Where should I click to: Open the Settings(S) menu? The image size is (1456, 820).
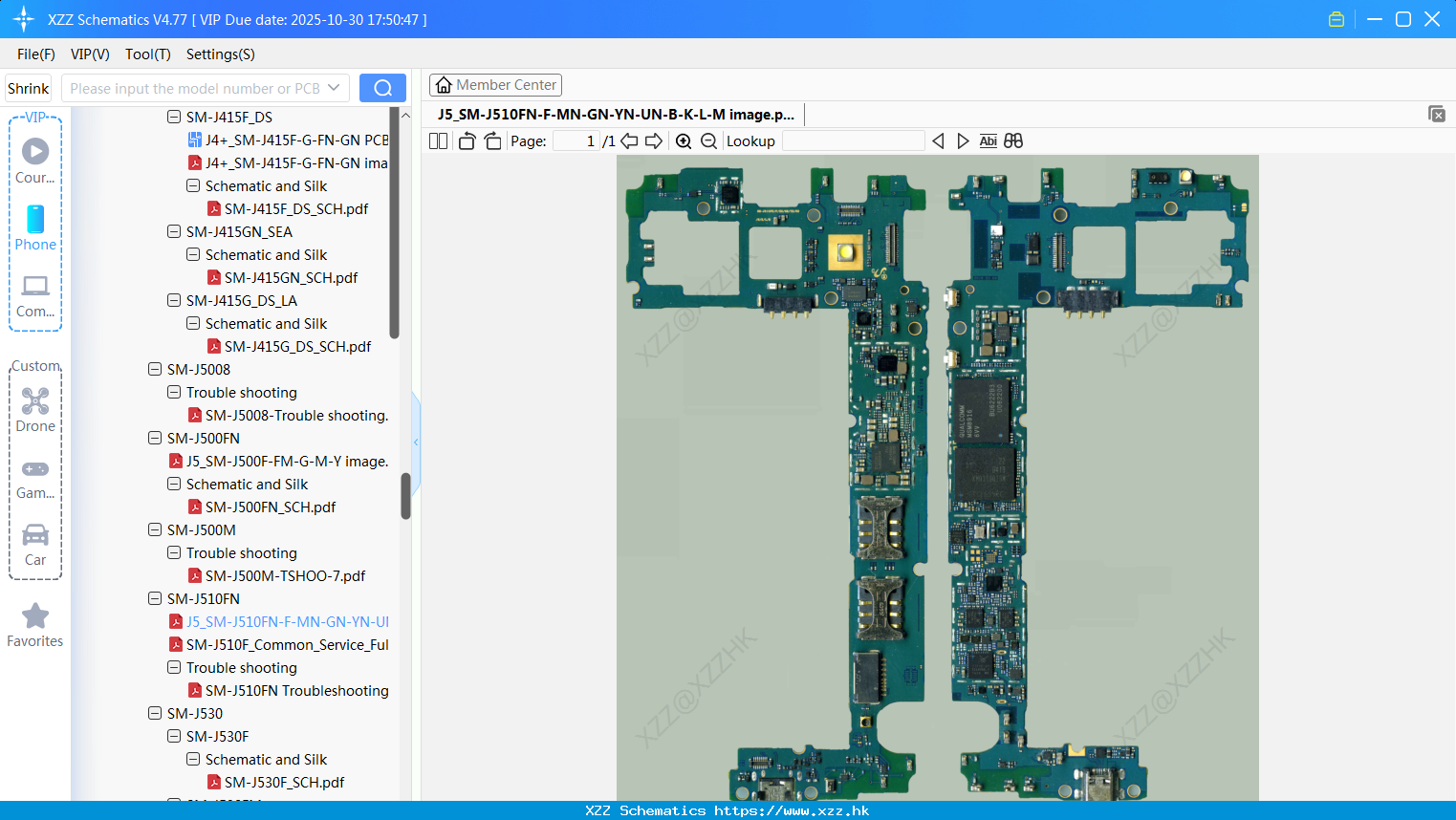point(221,54)
